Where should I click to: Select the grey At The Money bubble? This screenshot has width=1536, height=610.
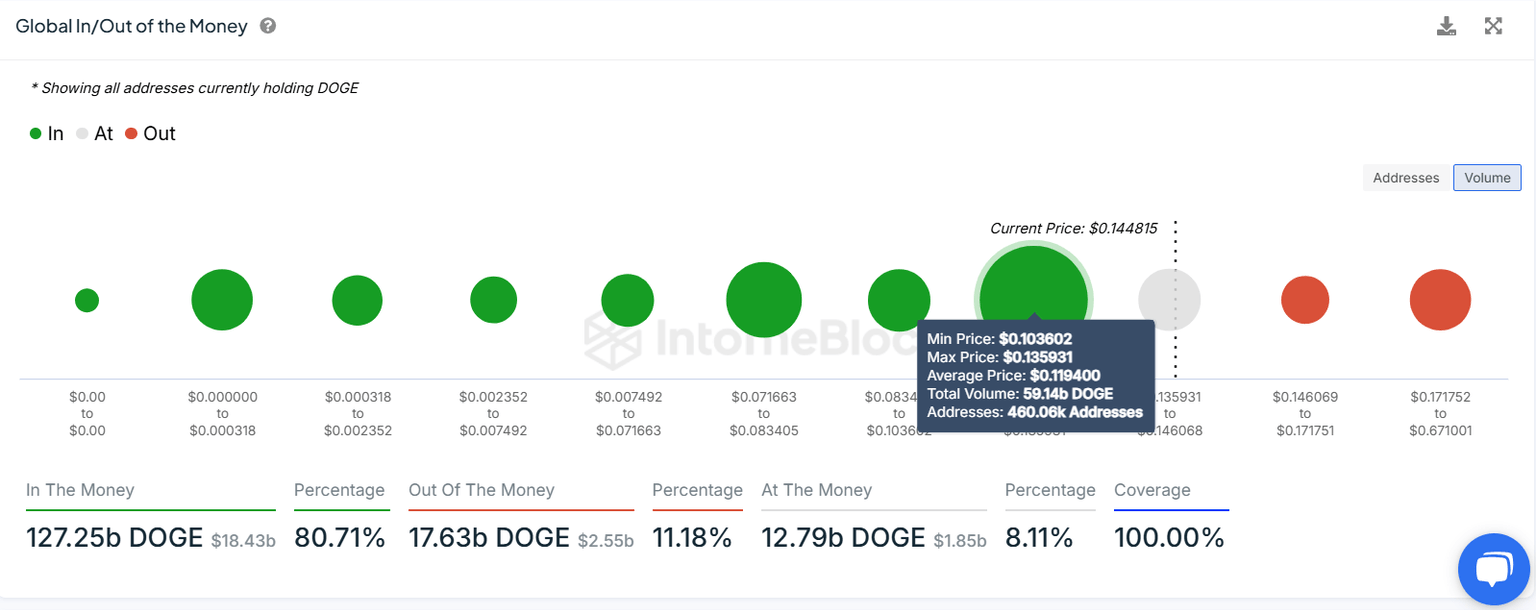[x=1169, y=298]
